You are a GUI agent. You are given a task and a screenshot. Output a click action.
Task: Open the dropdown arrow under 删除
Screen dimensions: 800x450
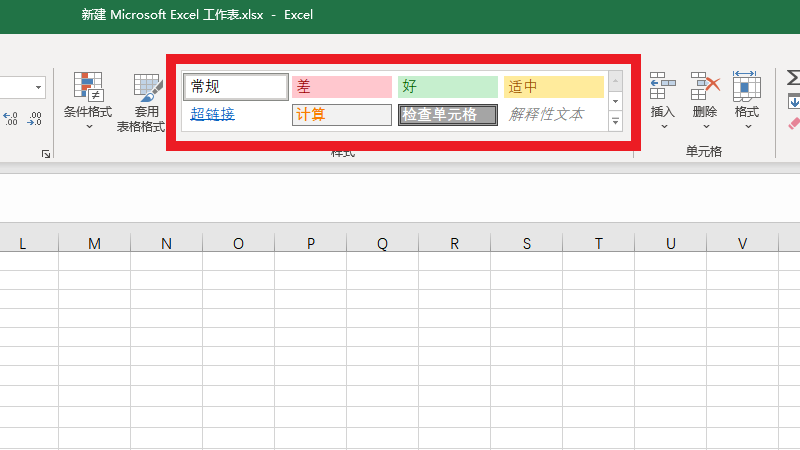(x=705, y=127)
